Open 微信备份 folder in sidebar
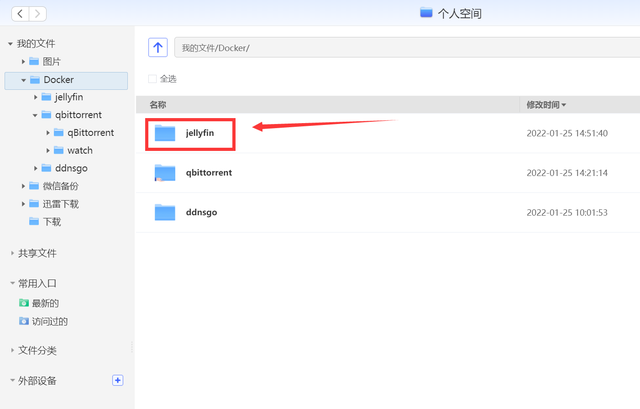 (53, 186)
